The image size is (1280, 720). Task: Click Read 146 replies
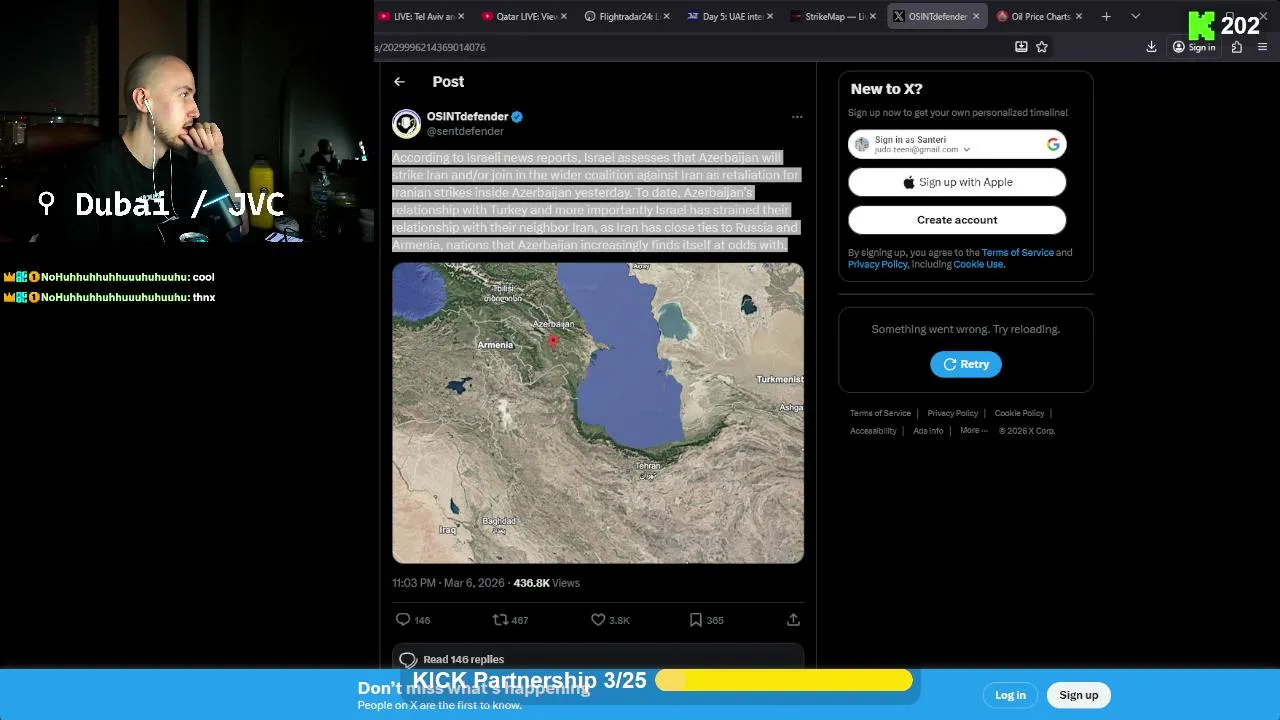598,659
